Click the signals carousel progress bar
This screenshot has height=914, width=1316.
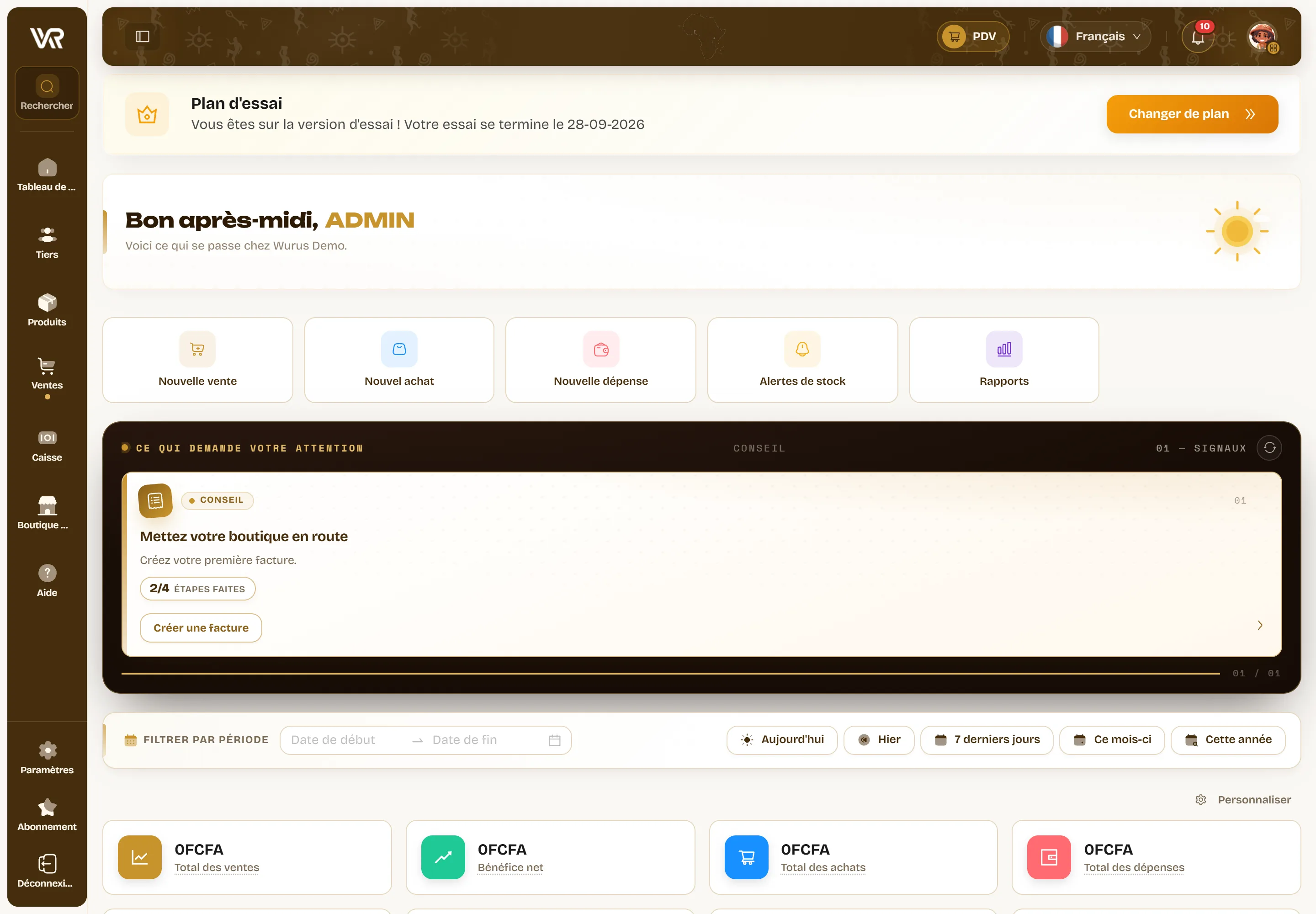point(671,674)
